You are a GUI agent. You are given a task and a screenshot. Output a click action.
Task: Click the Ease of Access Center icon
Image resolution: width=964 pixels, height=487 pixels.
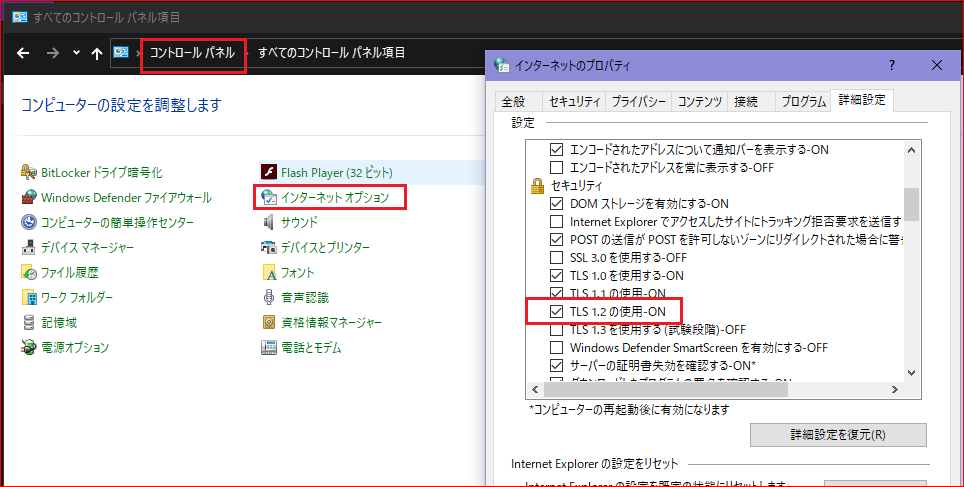pyautogui.click(x=28, y=222)
